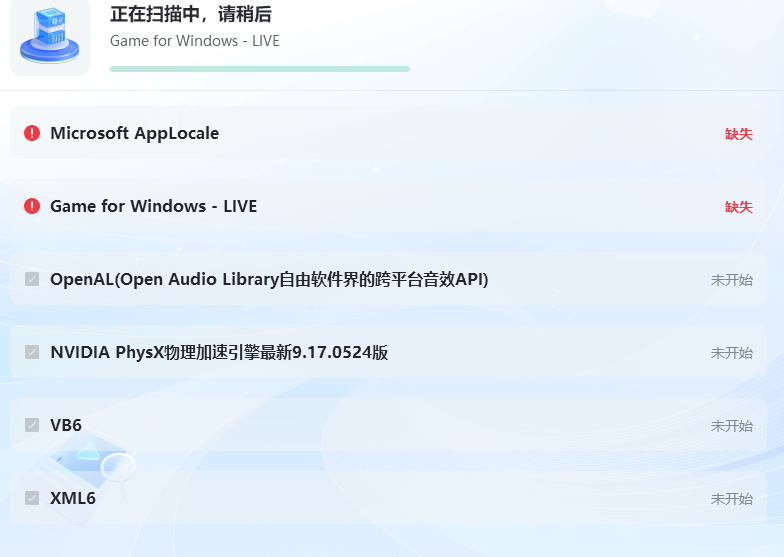Click the 缺失 status of Microsoft AppLocale

738,134
